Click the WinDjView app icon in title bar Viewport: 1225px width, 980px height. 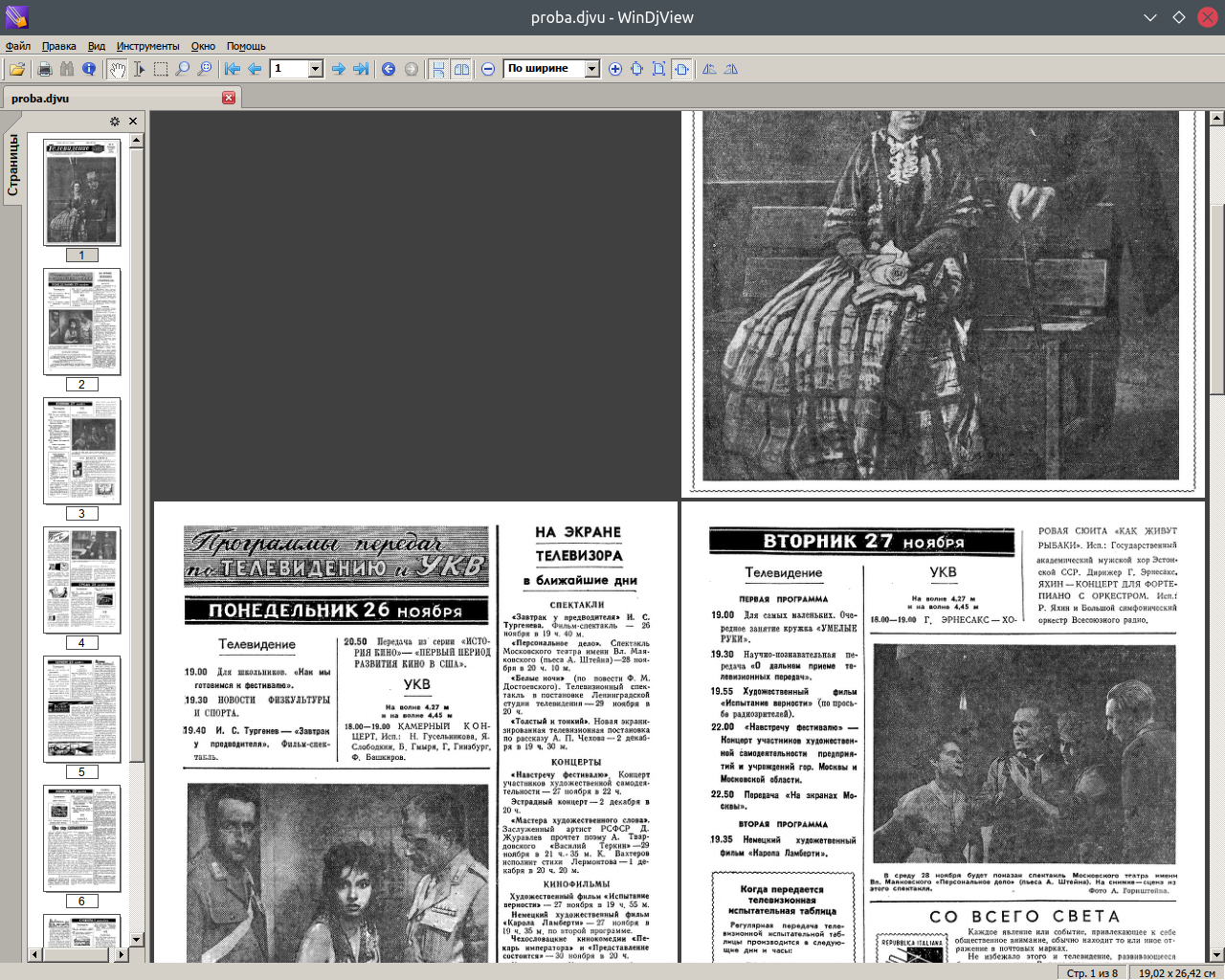click(17, 17)
